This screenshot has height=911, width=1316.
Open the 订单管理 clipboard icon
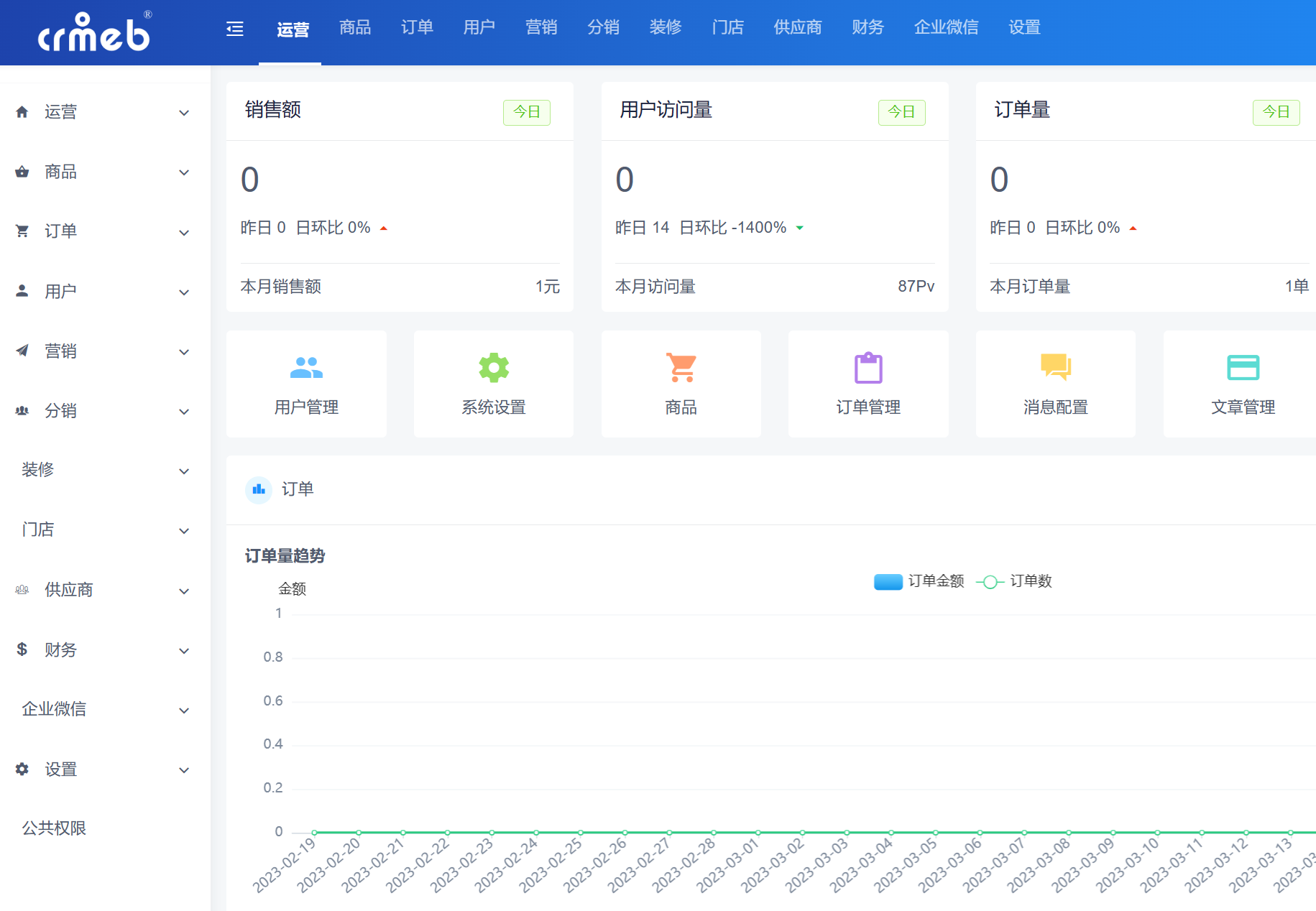(868, 368)
